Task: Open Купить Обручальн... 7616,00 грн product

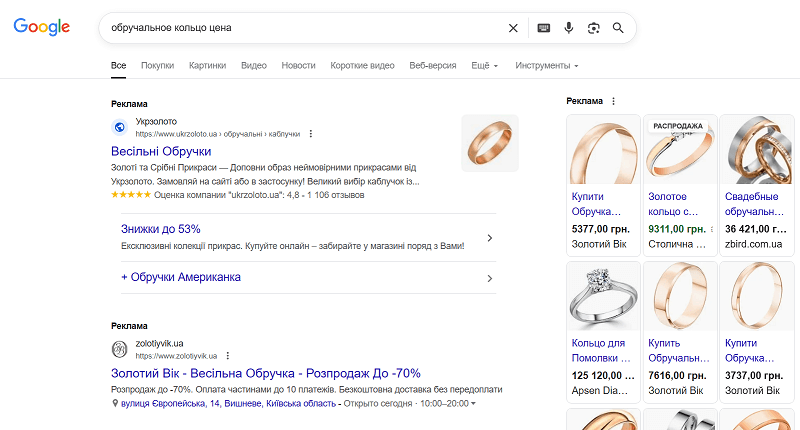Action: coord(680,332)
